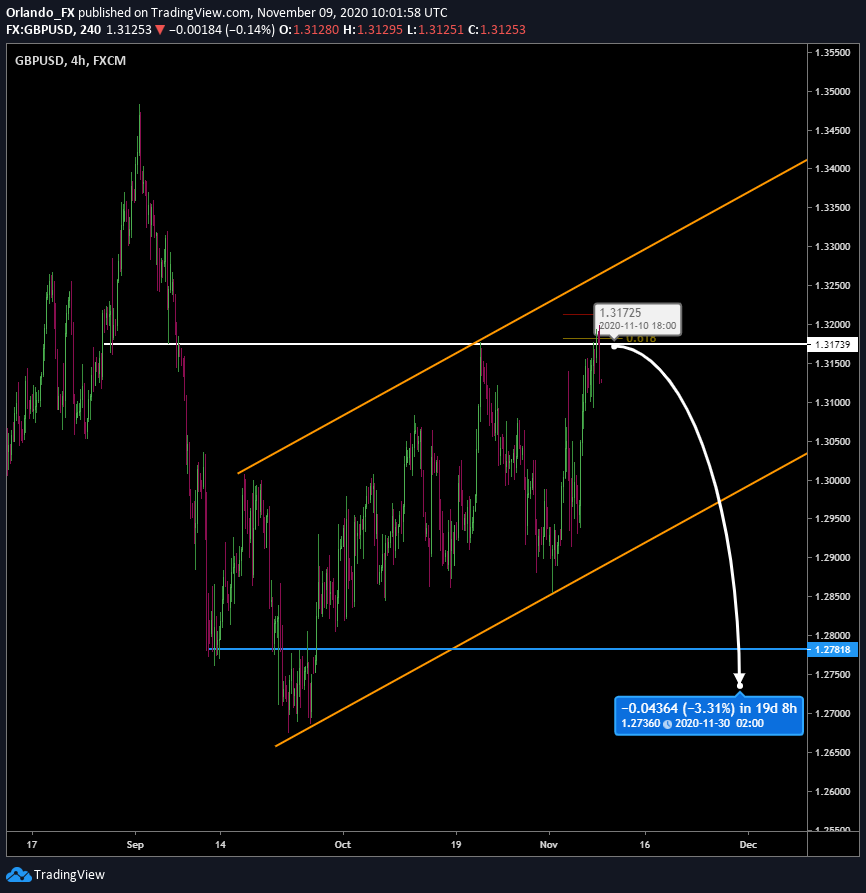Click the 1.31739 white price label
Viewport: 866px width, 893px height.
832,345
